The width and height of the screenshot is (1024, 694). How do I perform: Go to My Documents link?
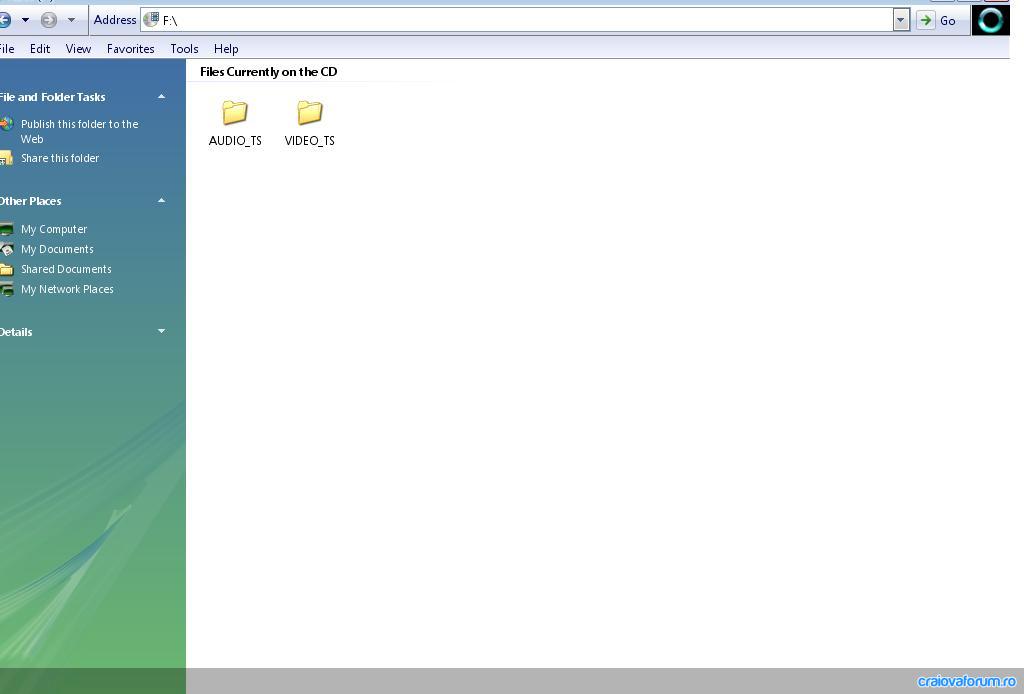coord(57,249)
